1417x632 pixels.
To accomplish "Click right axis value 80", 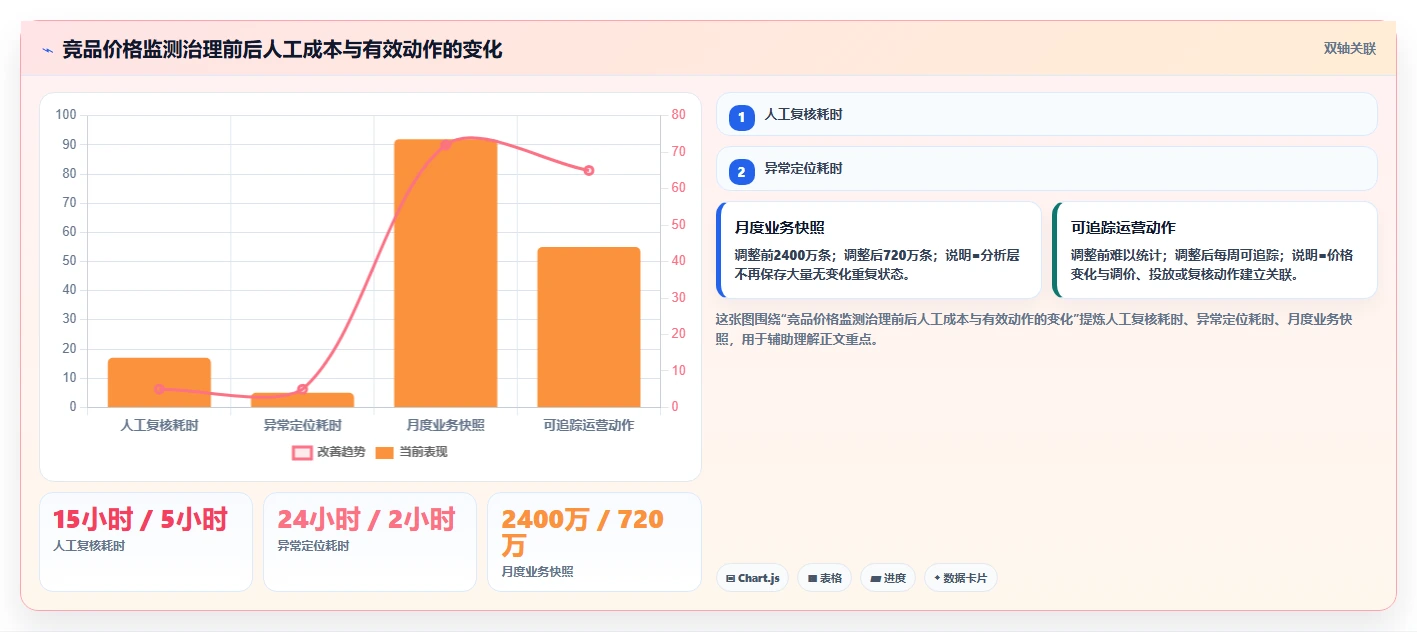I will [678, 115].
